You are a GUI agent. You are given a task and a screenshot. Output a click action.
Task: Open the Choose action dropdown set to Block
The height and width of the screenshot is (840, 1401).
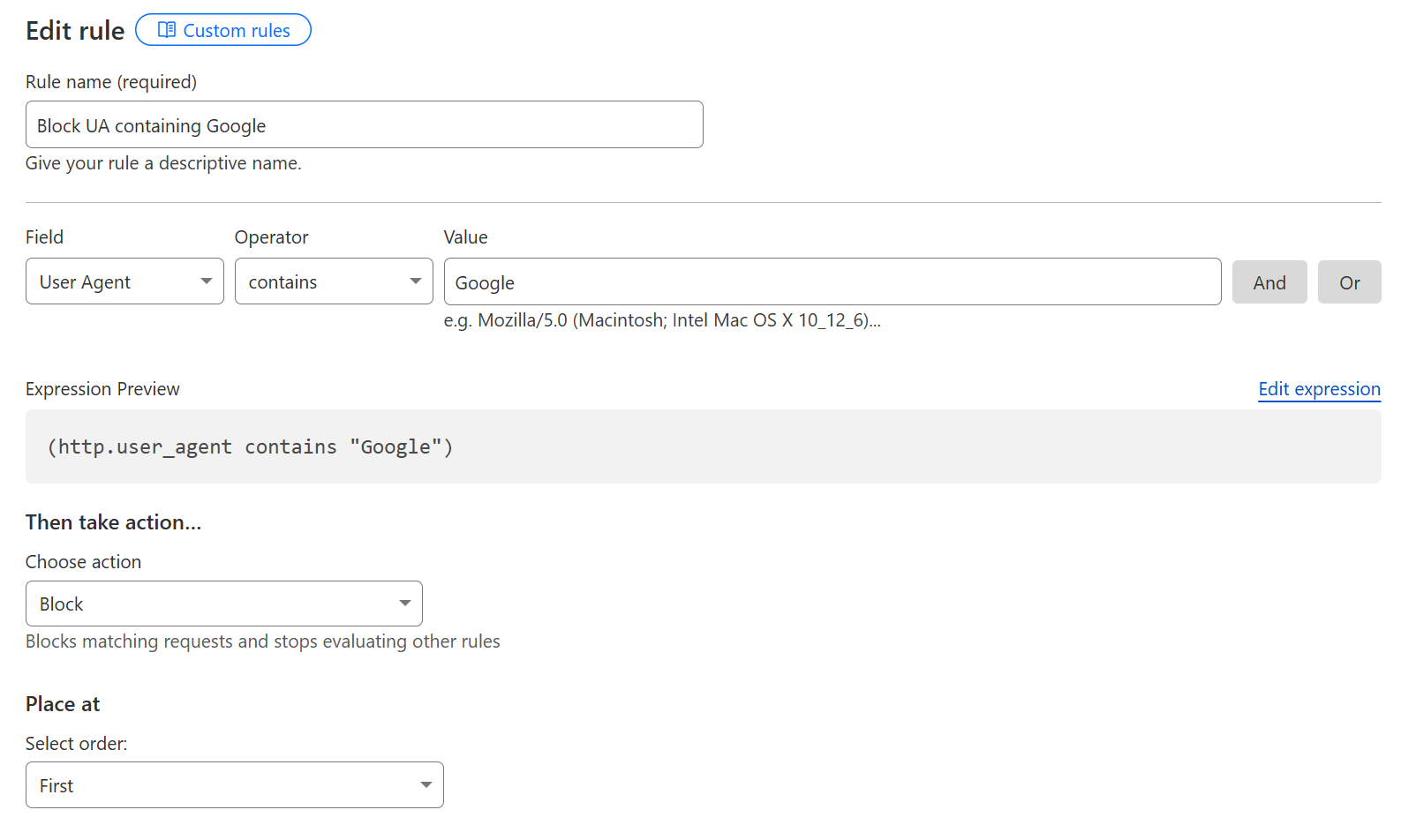tap(223, 604)
